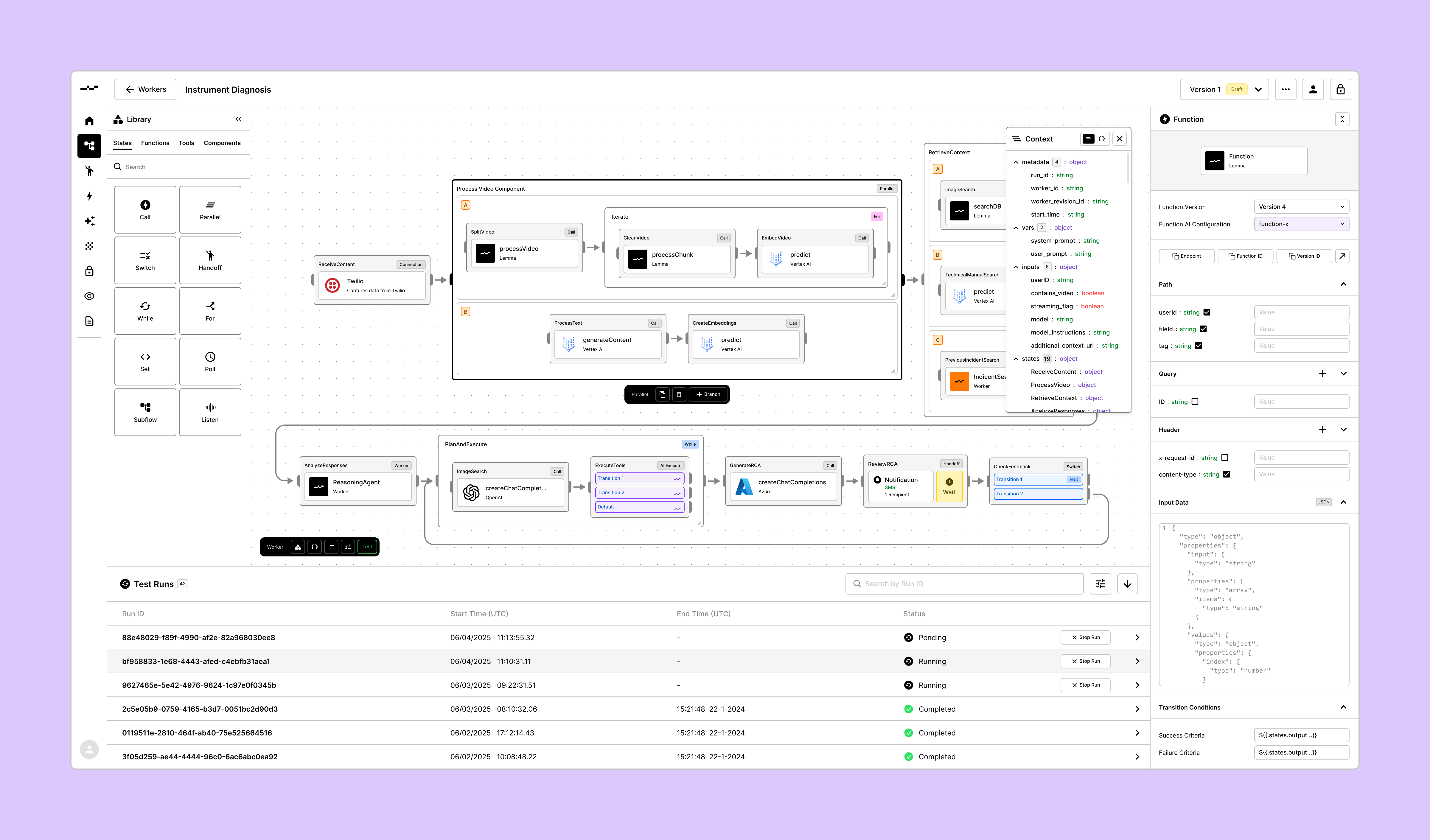
Task: Collapse the Header section chevron
Action: pos(1343,430)
